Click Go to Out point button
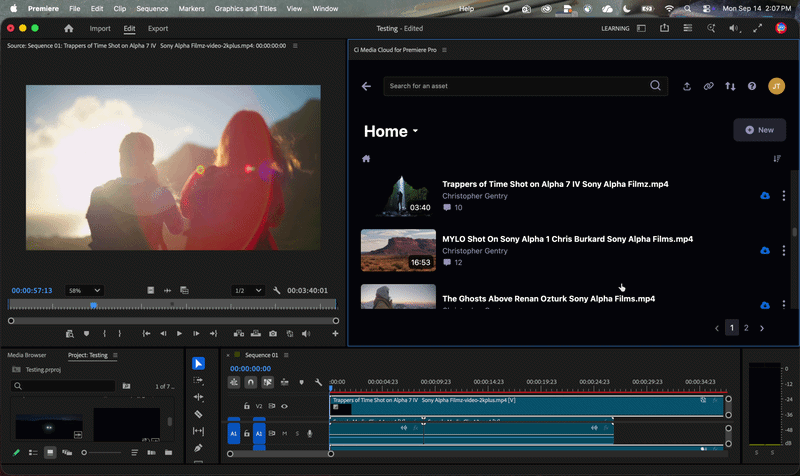 click(213, 334)
